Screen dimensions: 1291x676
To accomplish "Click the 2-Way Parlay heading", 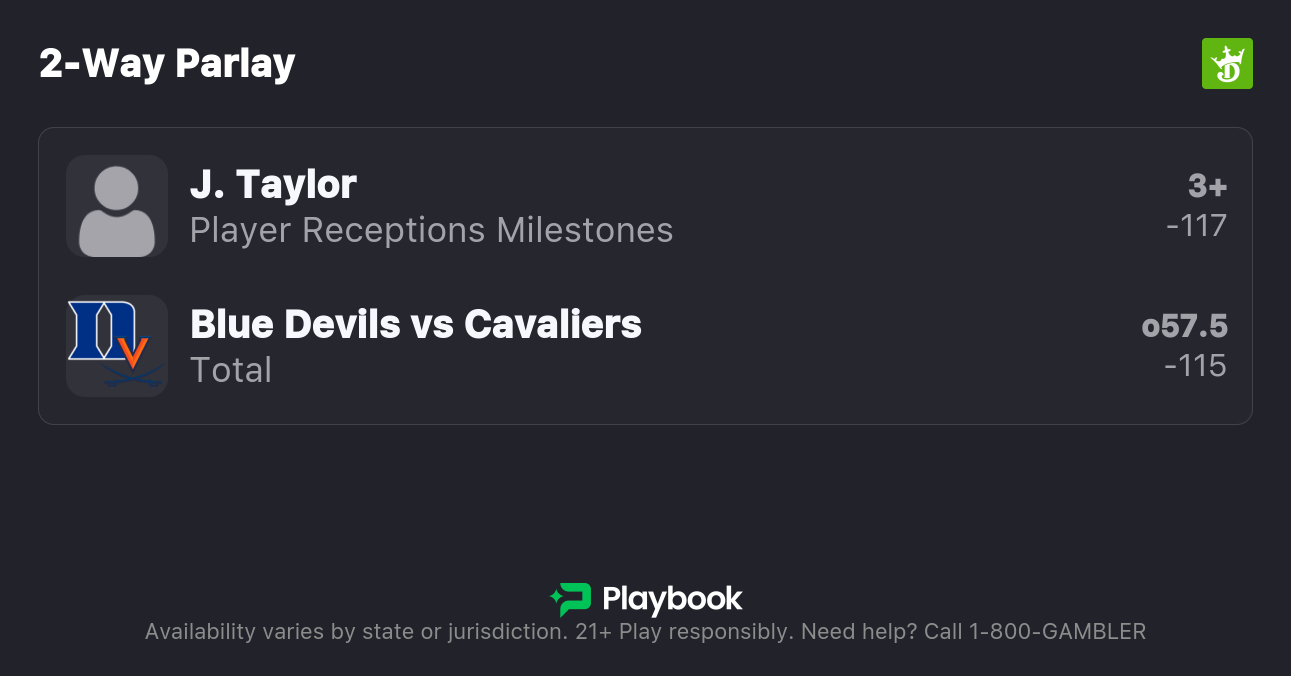I will coord(167,64).
